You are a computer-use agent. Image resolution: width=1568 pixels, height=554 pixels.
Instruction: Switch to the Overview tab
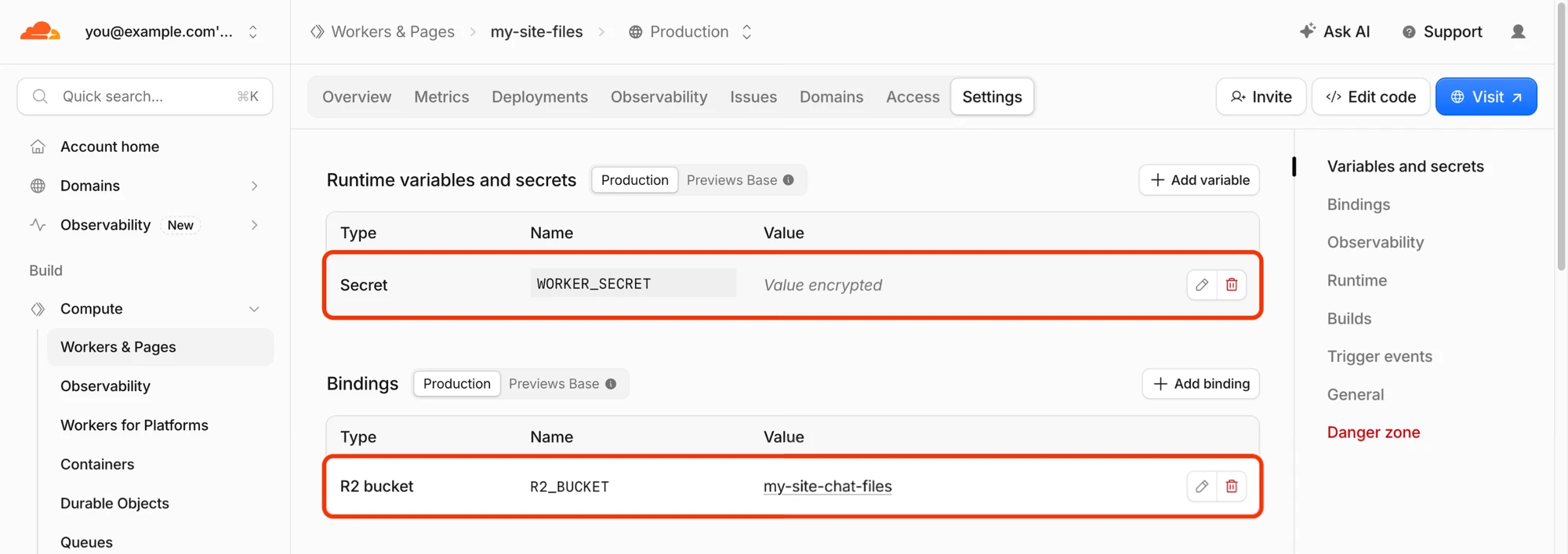(x=357, y=96)
